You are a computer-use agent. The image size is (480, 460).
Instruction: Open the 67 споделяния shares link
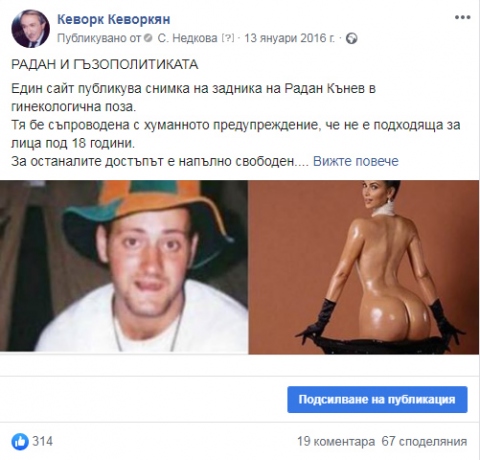click(424, 442)
